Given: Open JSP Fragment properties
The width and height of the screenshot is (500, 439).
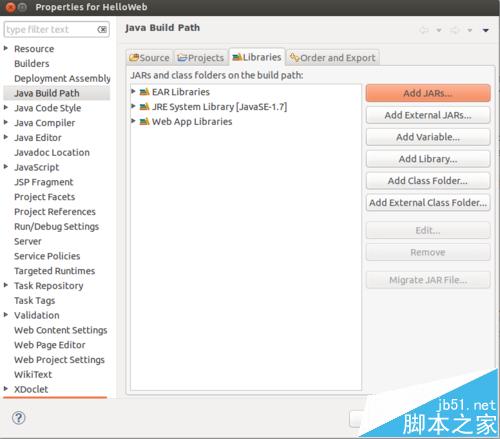Looking at the screenshot, I should pyautogui.click(x=44, y=182).
